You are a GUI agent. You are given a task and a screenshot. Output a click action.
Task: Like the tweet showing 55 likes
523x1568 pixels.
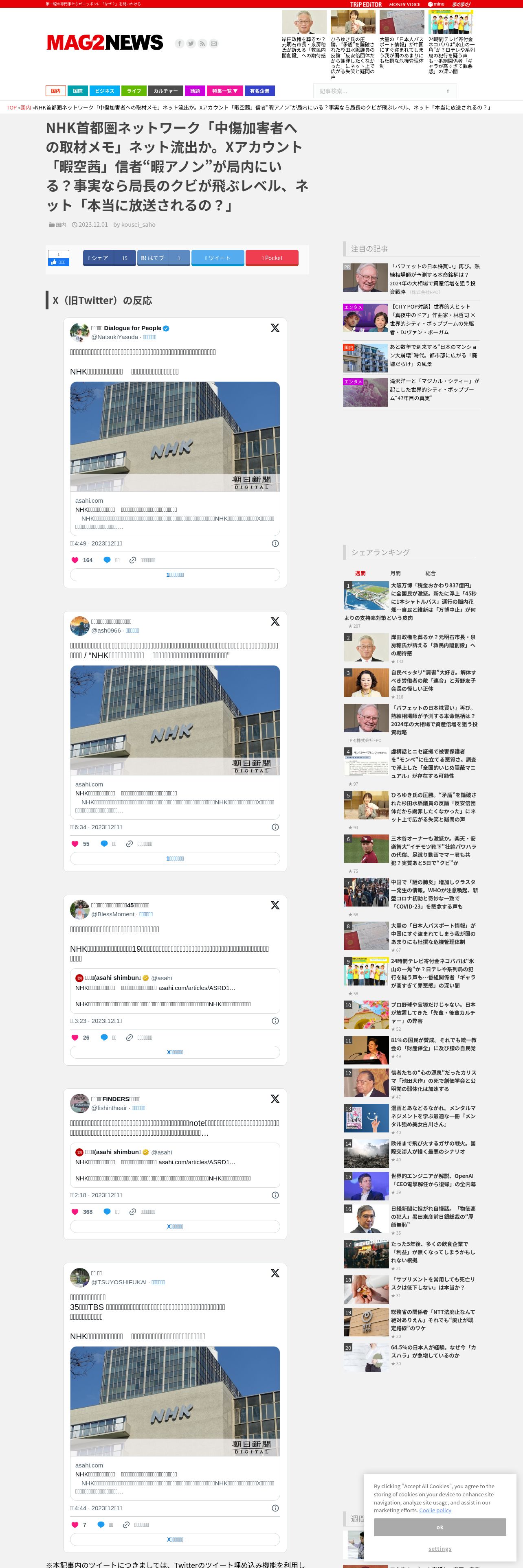tap(75, 844)
